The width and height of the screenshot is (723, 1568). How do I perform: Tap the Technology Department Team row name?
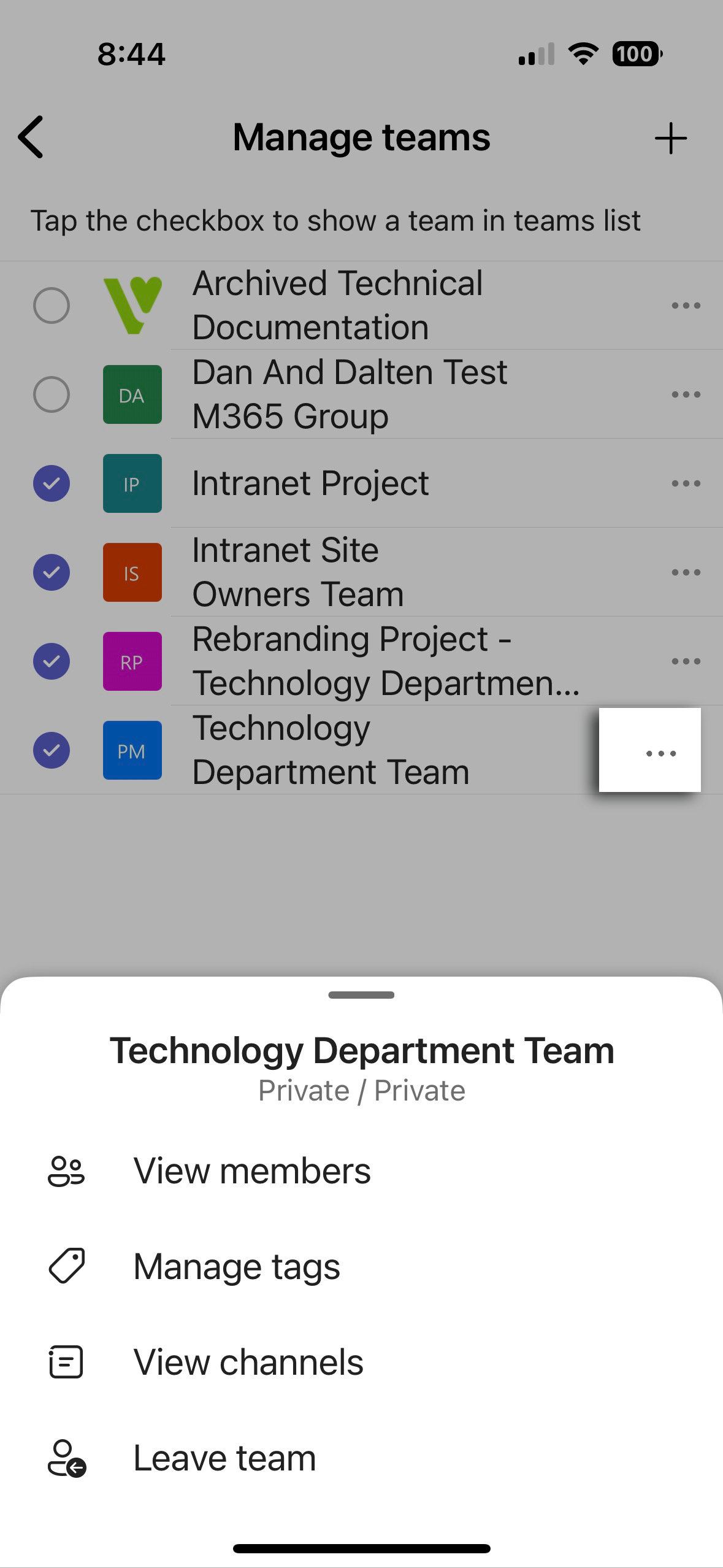331,750
